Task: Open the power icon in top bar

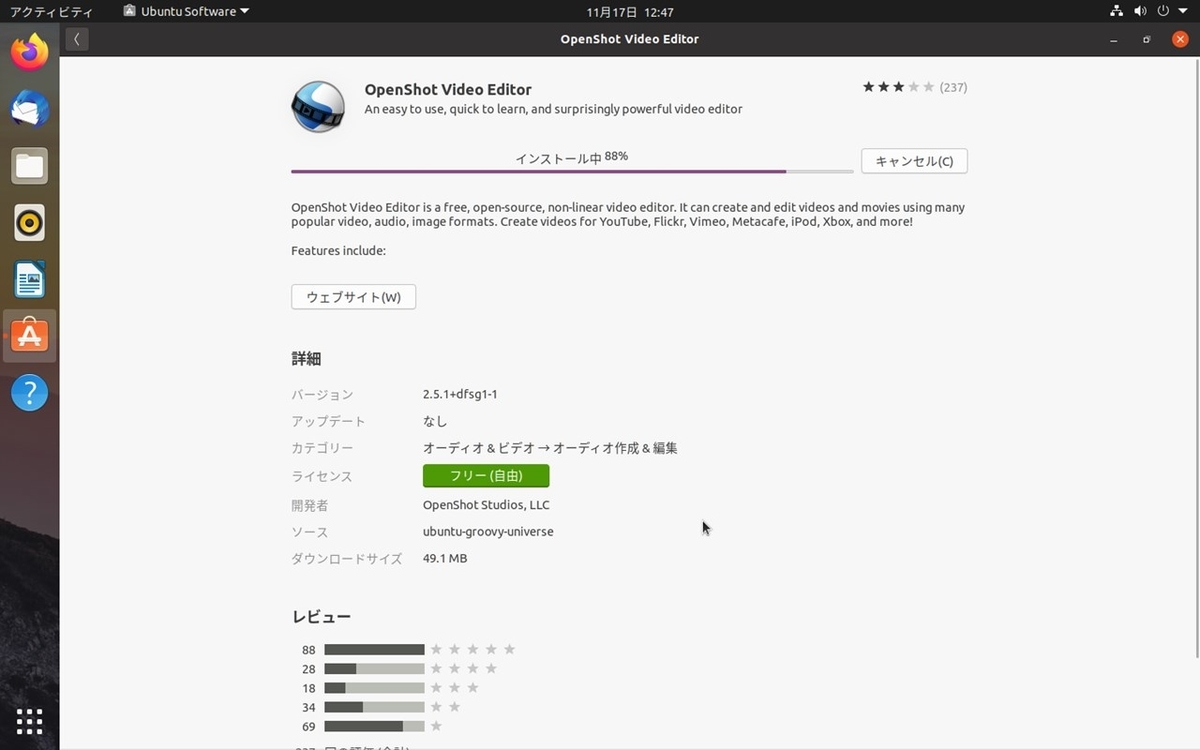Action: point(1163,12)
